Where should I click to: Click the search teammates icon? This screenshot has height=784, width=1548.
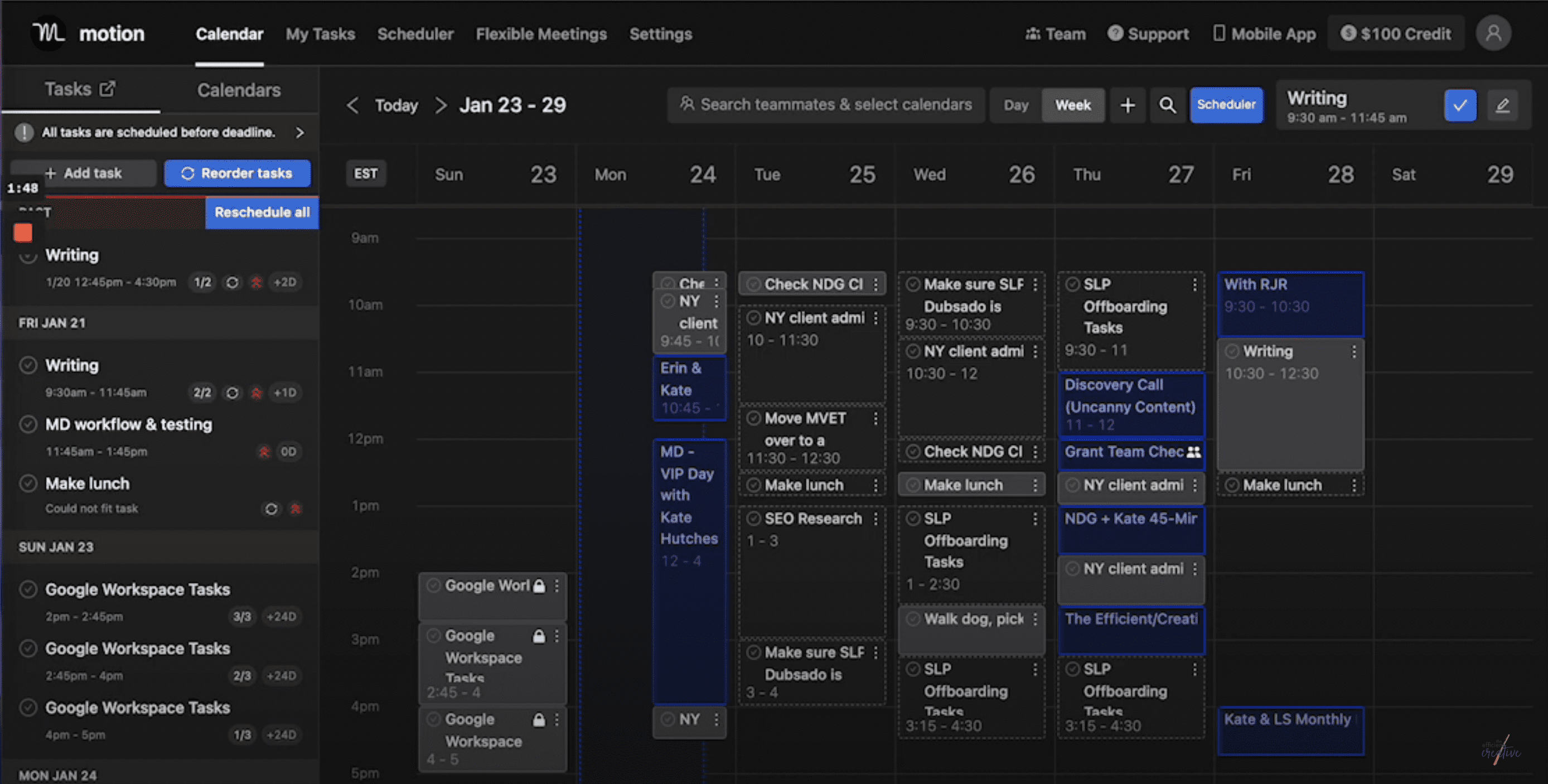coord(686,105)
